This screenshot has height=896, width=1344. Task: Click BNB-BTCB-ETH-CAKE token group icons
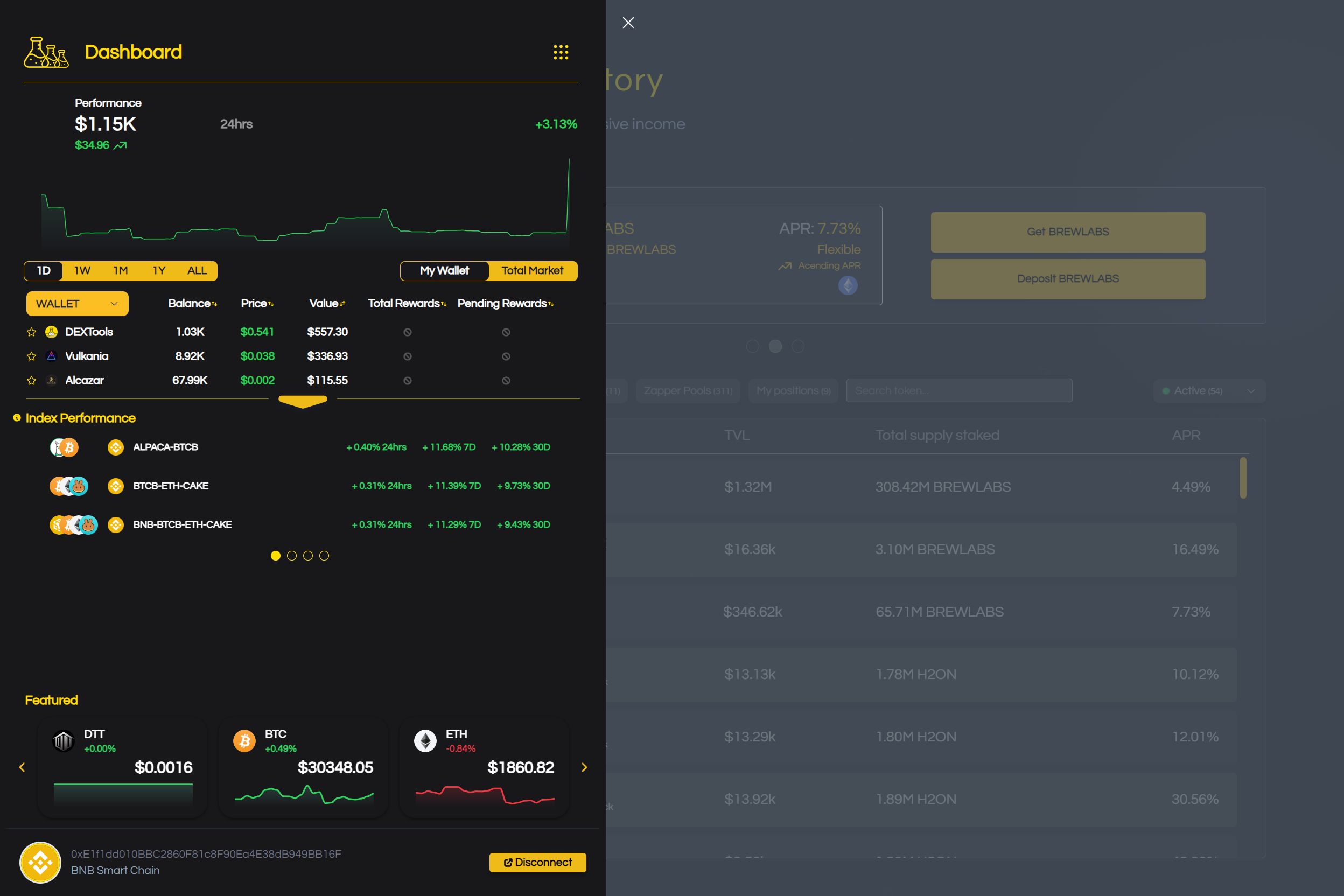point(74,525)
